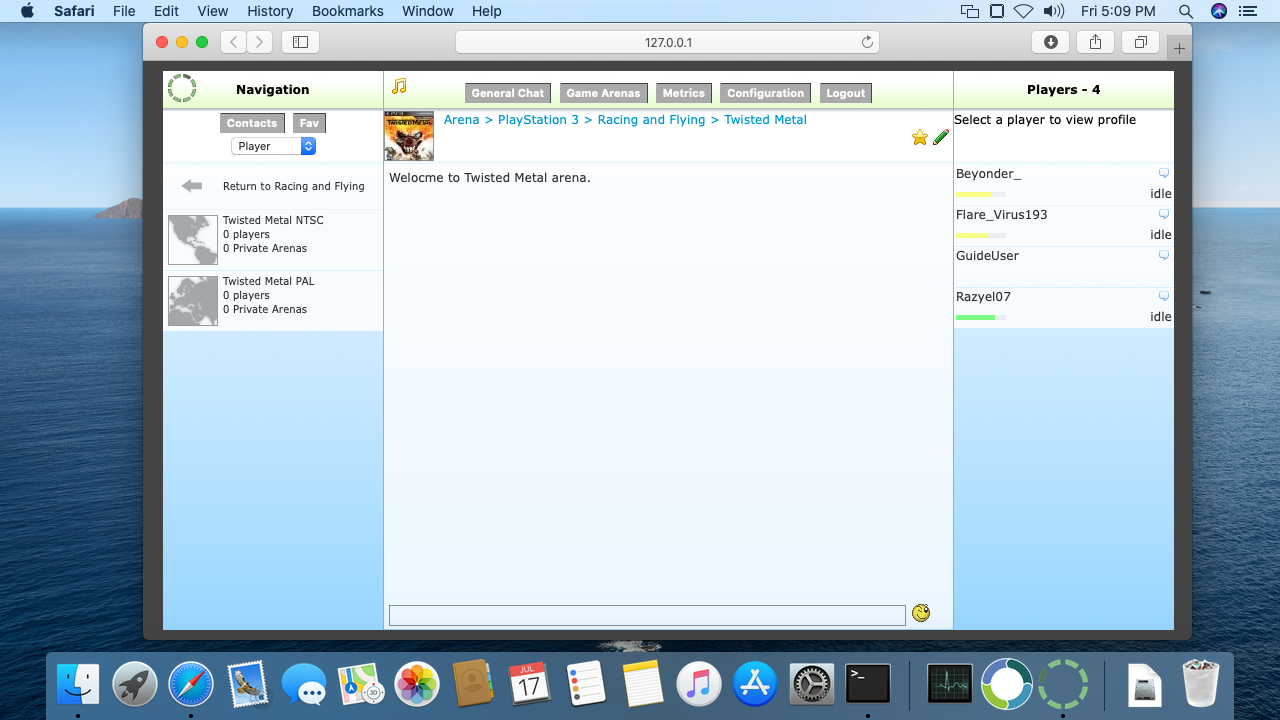Open the smiley emoticon picker
Viewport: 1280px width, 720px height.
(921, 613)
